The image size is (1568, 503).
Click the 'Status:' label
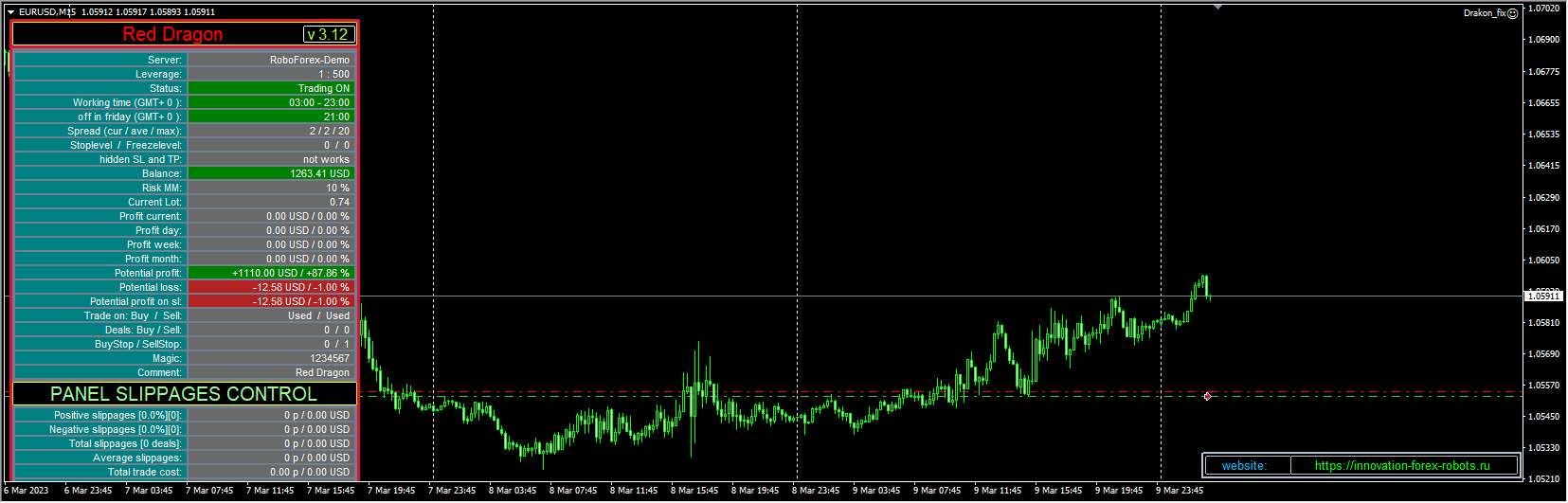click(x=100, y=88)
